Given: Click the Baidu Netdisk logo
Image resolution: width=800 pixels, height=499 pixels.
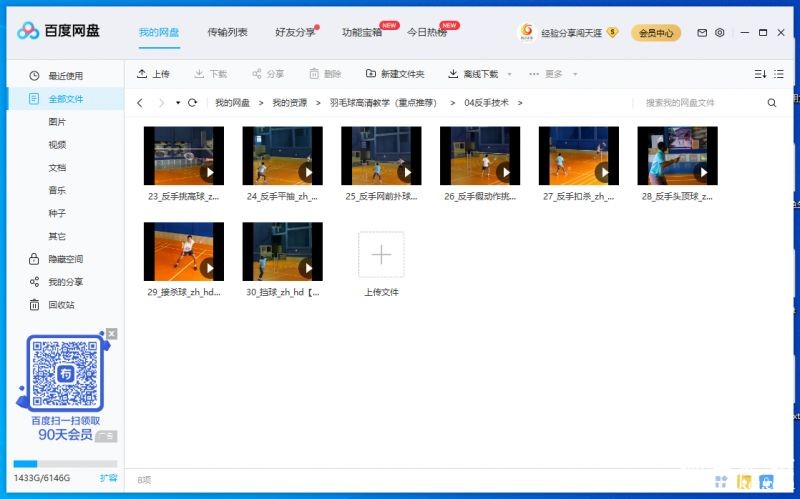Looking at the screenshot, I should [58, 31].
